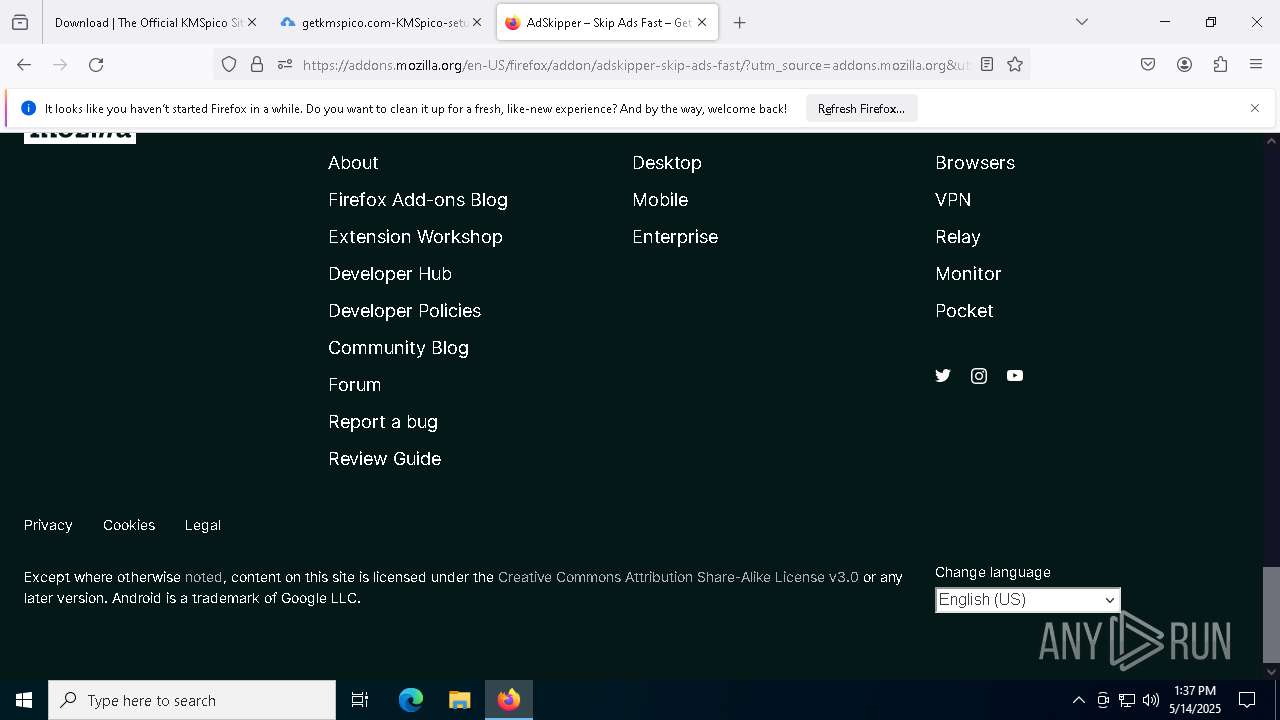Click the Refresh Firefox button
Viewport: 1280px width, 720px height.
[861, 108]
